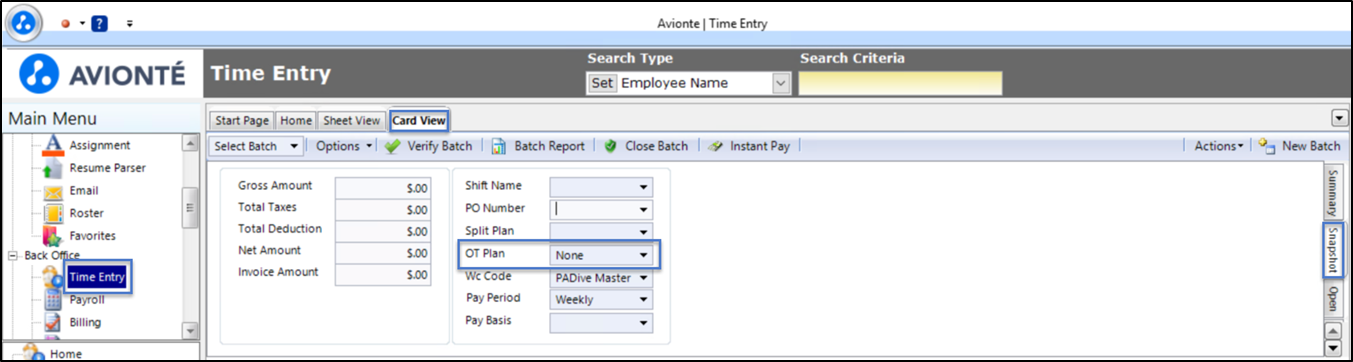Click the Batch Report button label

(x=549, y=146)
